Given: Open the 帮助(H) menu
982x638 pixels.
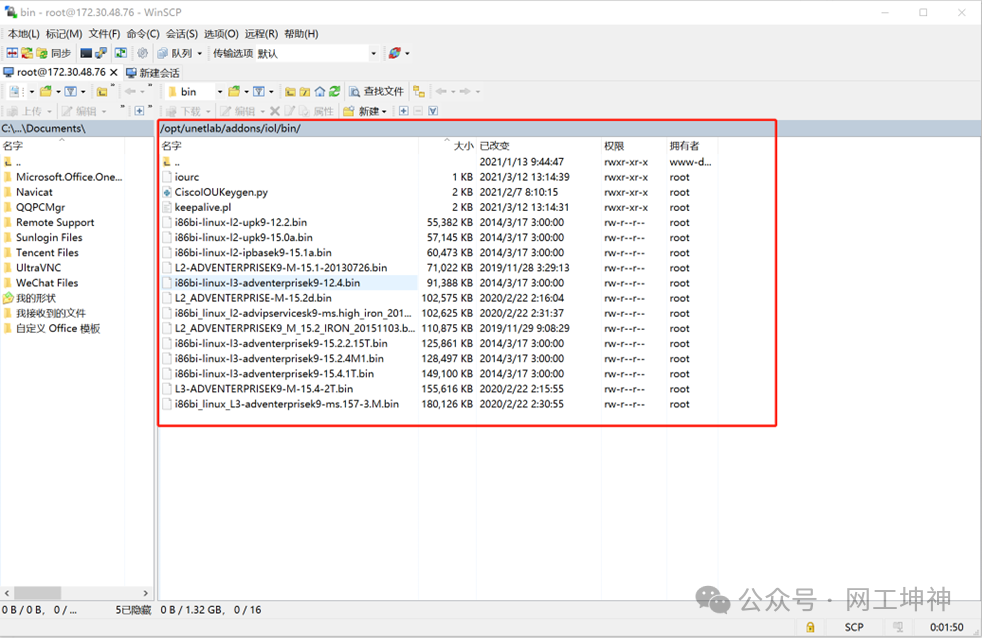Looking at the screenshot, I should tap(301, 34).
